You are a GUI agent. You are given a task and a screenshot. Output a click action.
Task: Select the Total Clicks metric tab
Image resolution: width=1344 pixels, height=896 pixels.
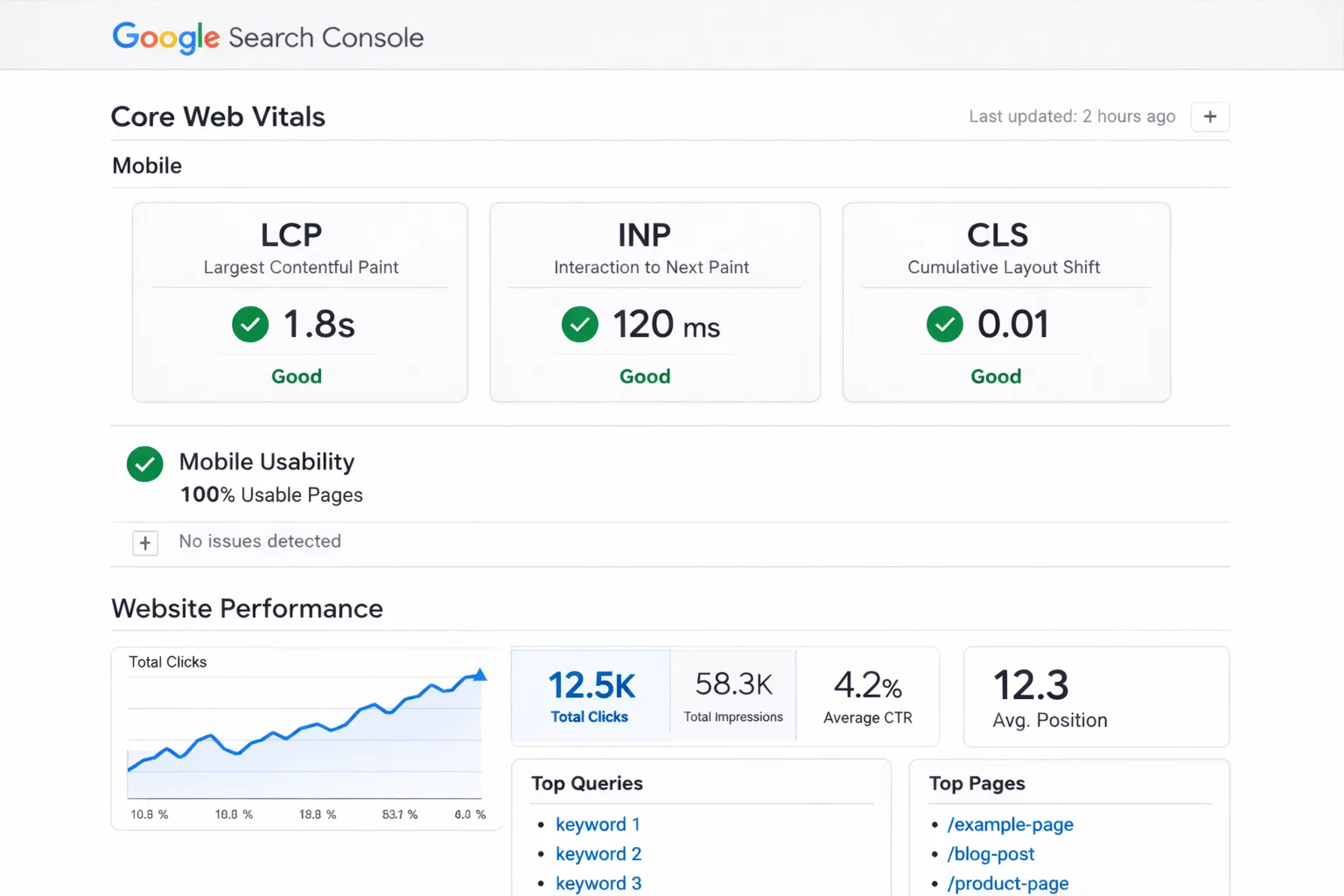coord(591,696)
